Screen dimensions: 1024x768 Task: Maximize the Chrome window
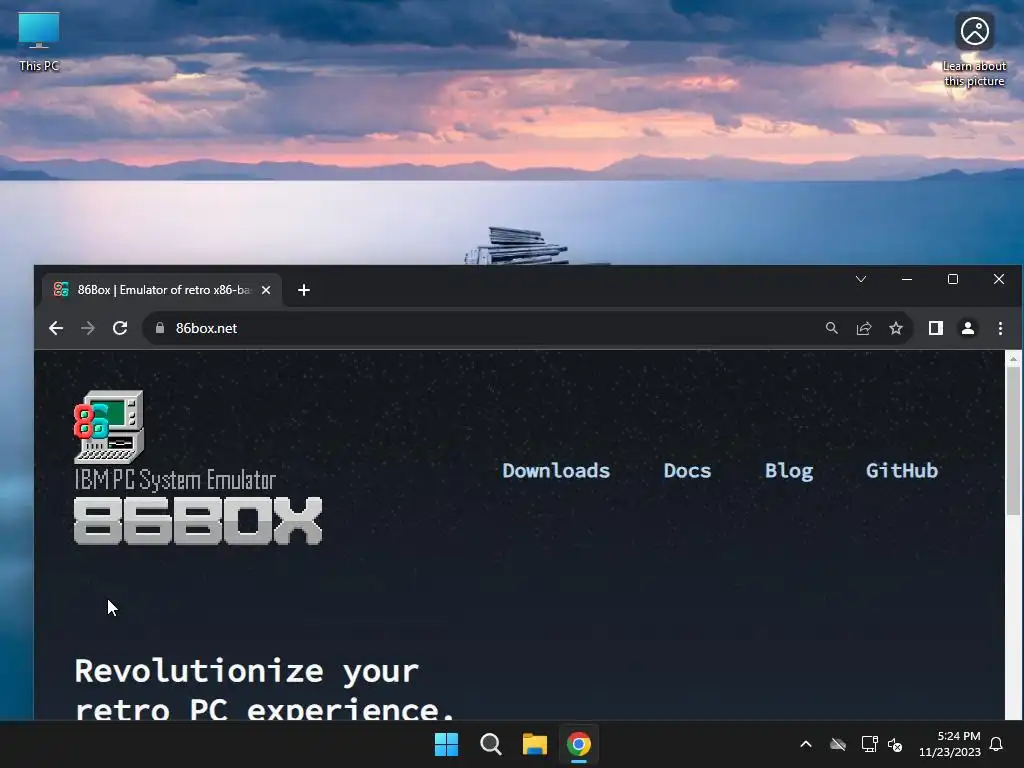[953, 279]
